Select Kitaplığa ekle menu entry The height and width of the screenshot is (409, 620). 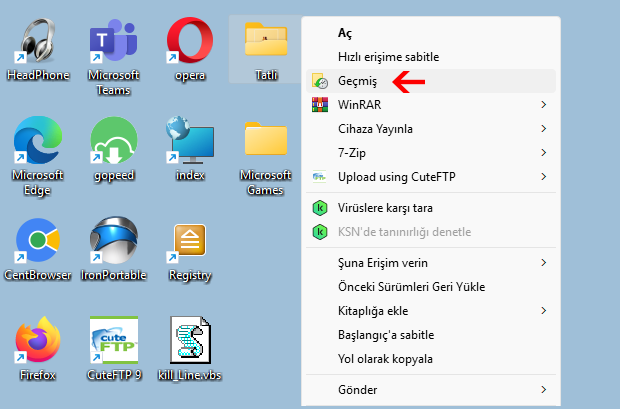431,311
